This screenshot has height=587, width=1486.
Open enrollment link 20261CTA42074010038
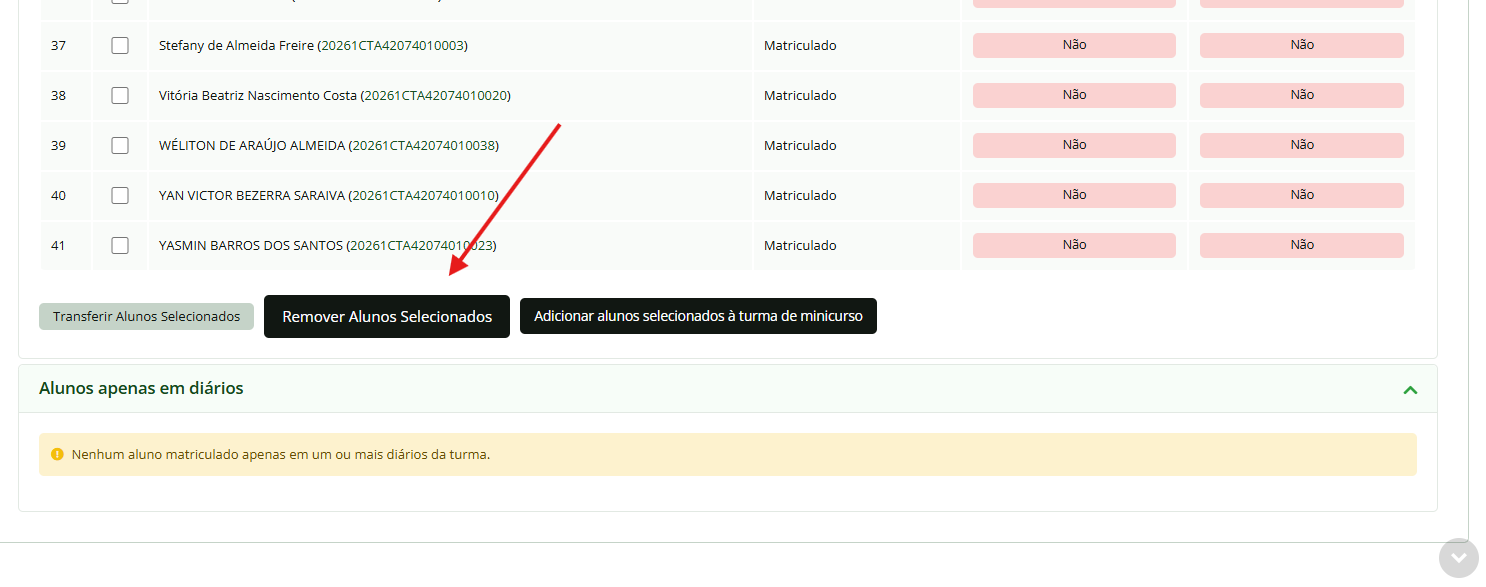point(423,145)
